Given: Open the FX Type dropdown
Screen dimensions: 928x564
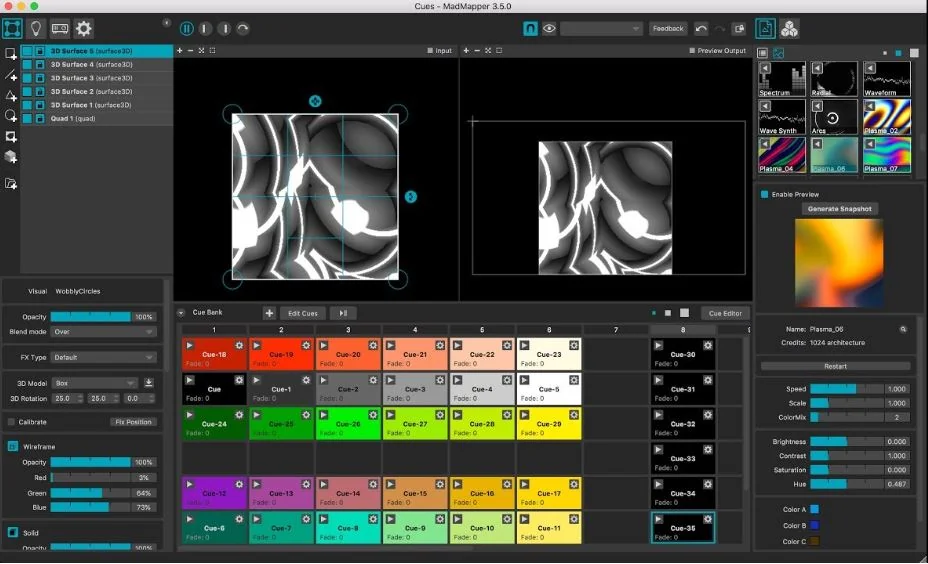Looking at the screenshot, I should (x=104, y=357).
